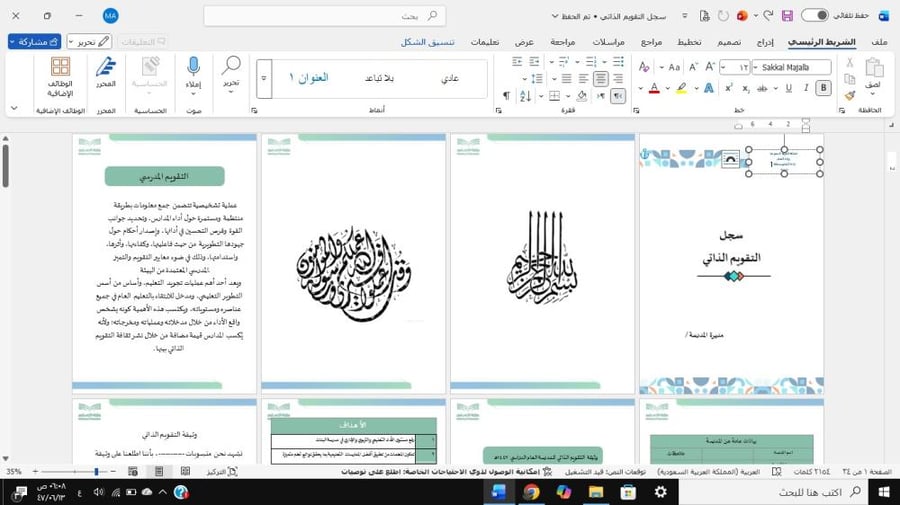Toggle Right-to-Left text direction button

[618, 96]
